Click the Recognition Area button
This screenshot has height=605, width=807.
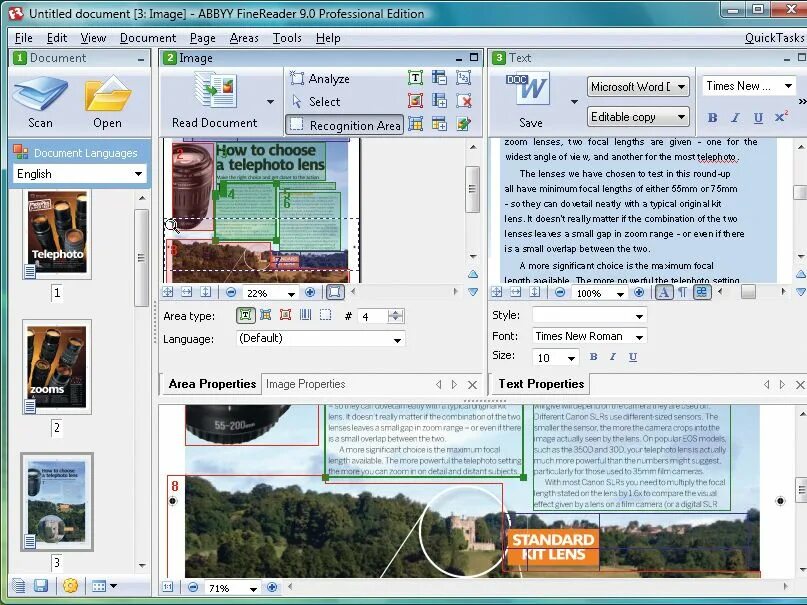[345, 125]
